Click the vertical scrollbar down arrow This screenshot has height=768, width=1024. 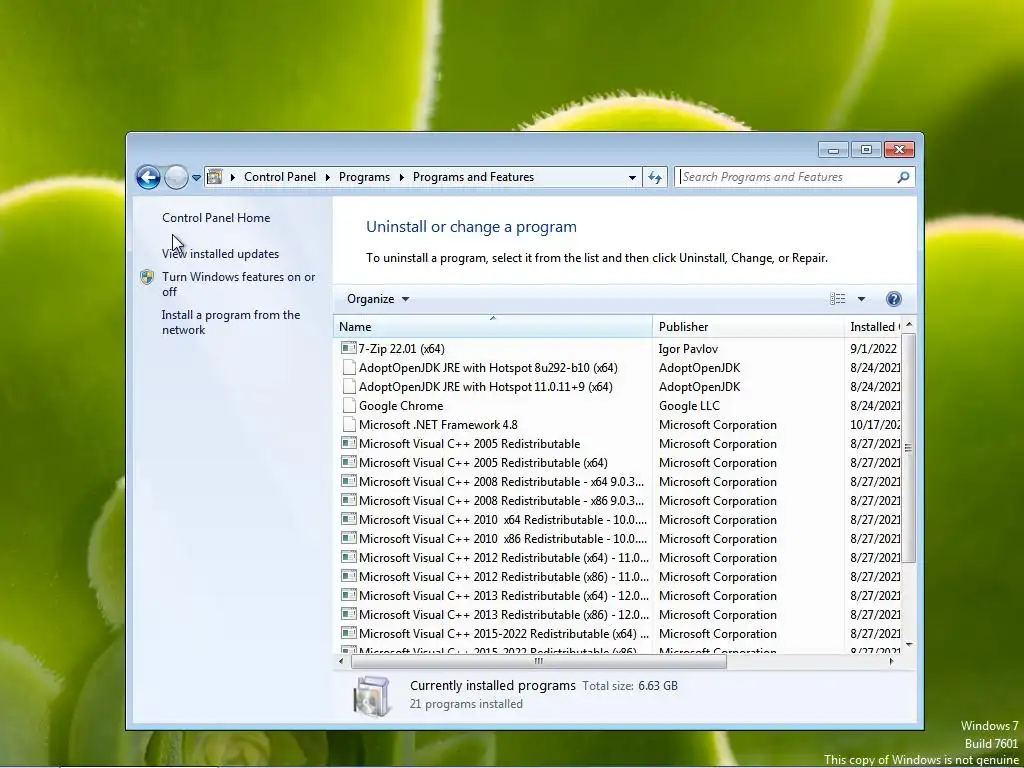[x=908, y=645]
